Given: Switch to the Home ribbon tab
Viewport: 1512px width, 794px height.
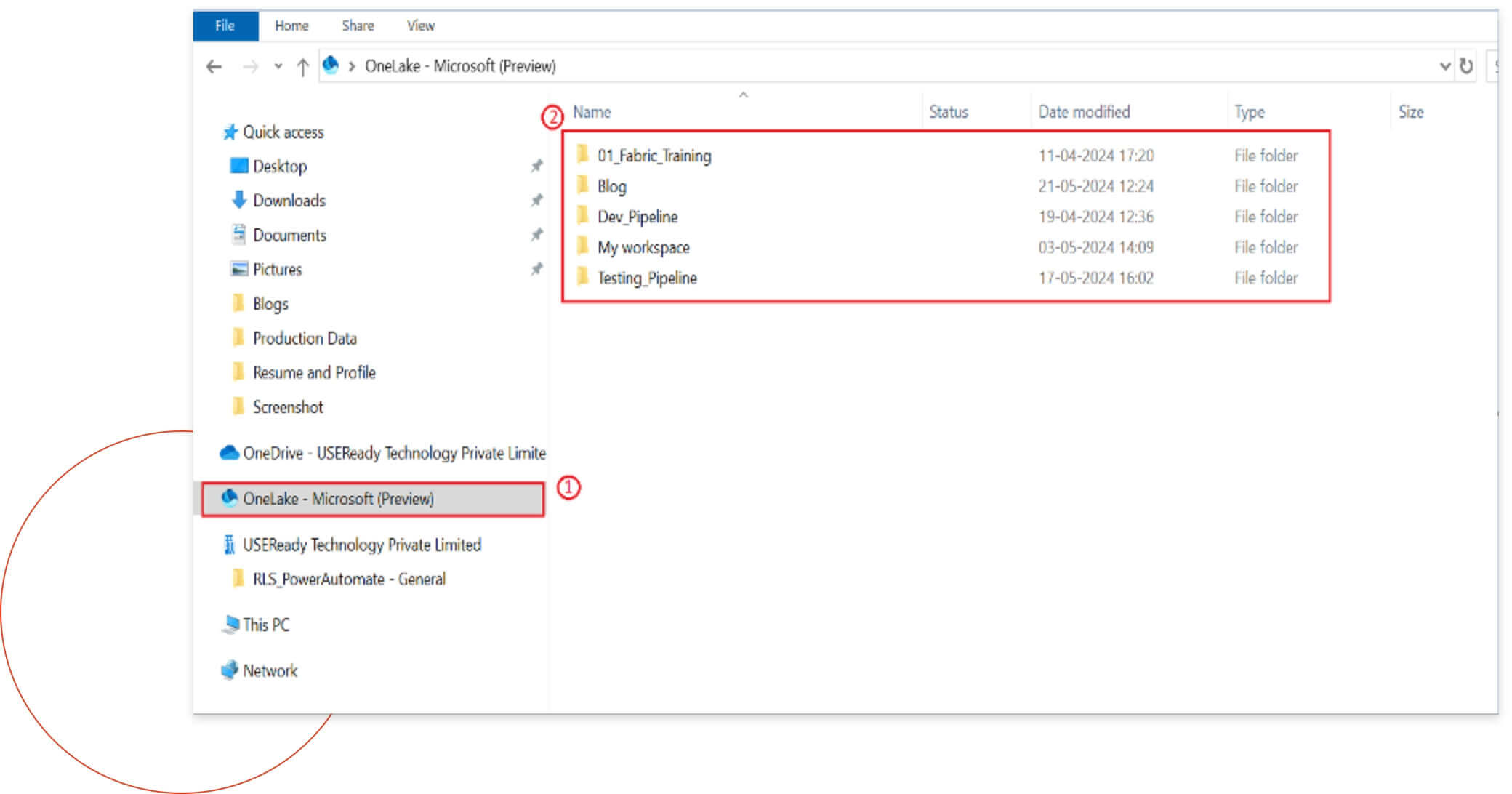Looking at the screenshot, I should [291, 25].
